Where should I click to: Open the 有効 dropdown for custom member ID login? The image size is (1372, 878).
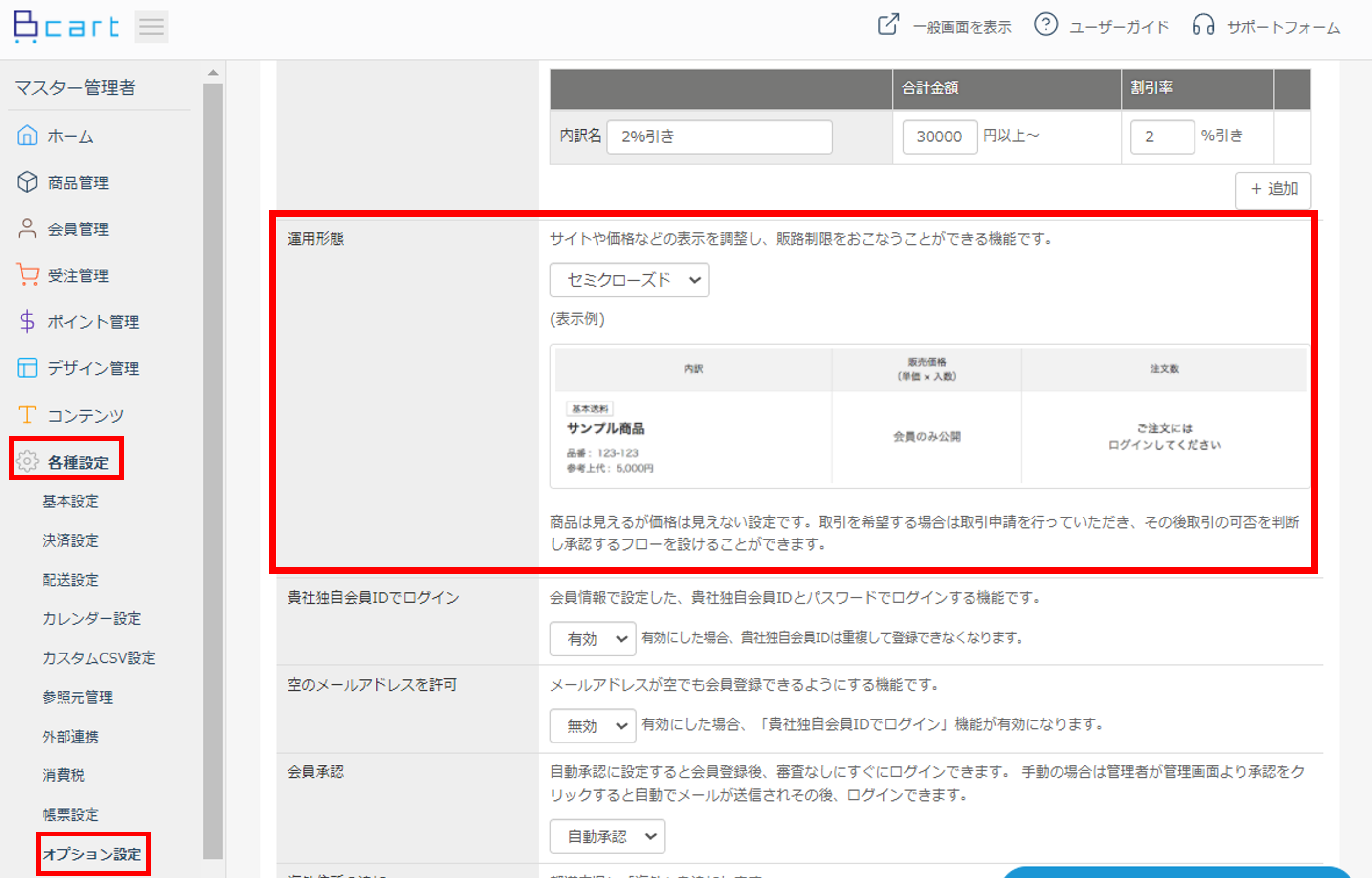[593, 638]
